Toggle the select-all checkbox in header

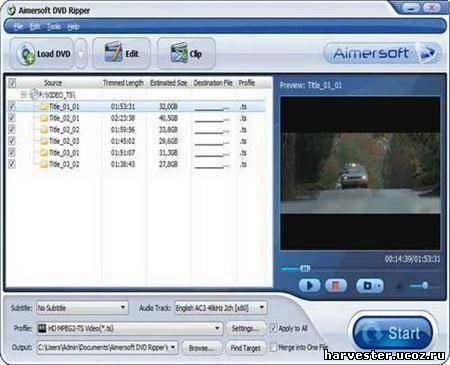pos(12,82)
